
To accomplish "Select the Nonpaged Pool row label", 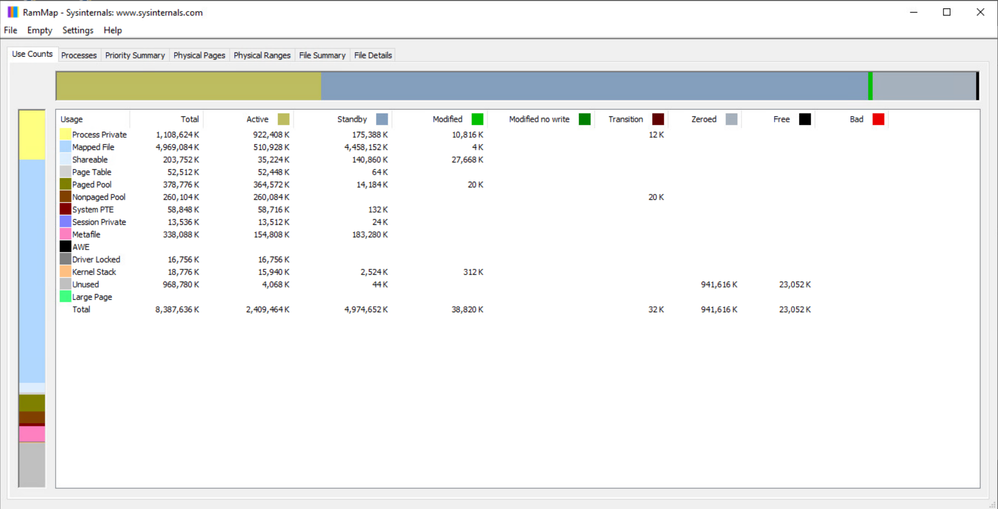I will click(99, 197).
